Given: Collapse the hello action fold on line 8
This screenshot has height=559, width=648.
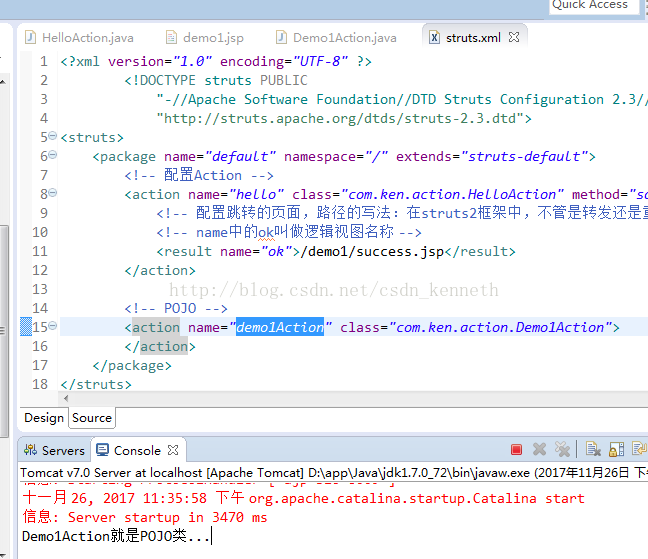Looking at the screenshot, I should pyautogui.click(x=52, y=193).
